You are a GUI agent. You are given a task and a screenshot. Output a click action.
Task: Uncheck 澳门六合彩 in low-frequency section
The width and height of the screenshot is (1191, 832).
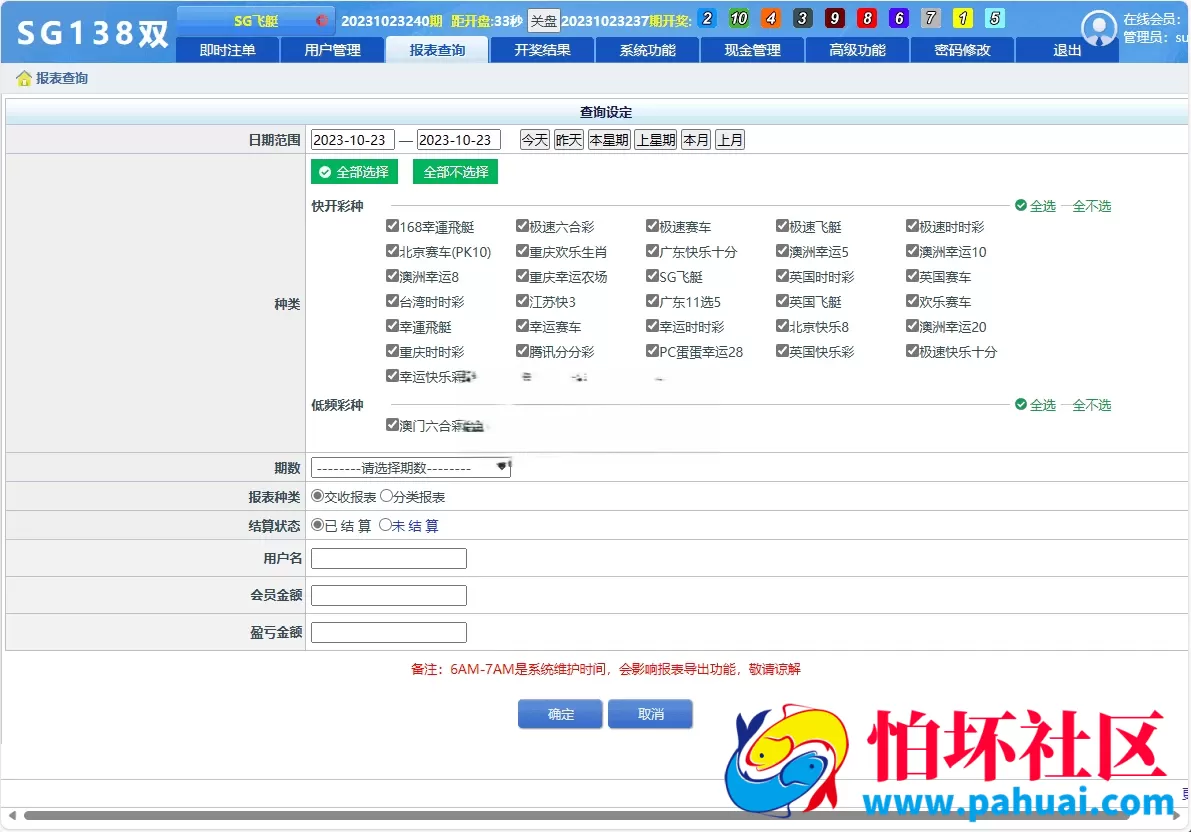coord(392,425)
